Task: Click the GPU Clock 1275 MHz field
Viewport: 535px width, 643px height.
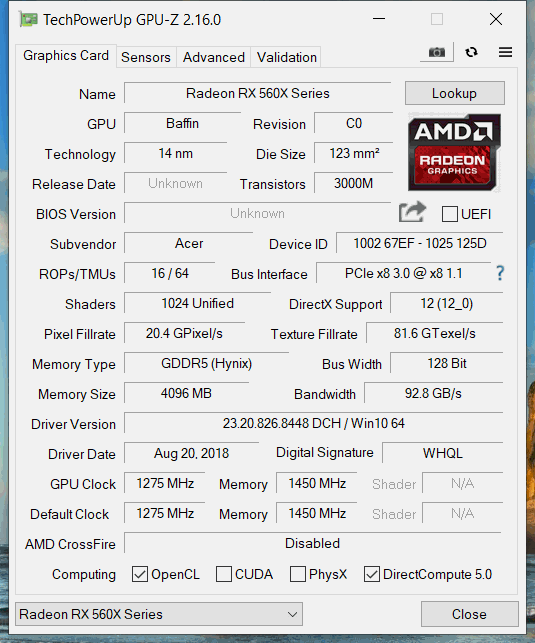Action: 165,483
